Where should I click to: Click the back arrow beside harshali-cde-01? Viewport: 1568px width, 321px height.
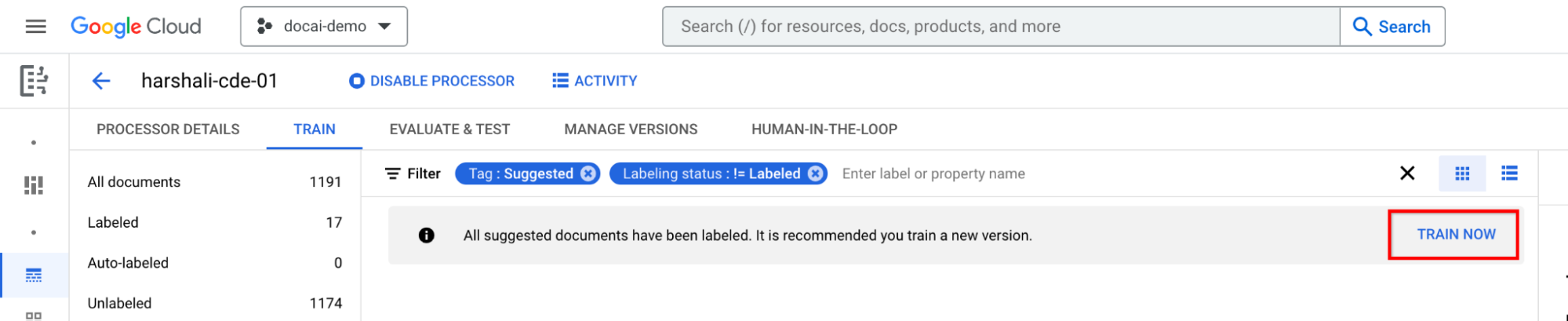101,81
